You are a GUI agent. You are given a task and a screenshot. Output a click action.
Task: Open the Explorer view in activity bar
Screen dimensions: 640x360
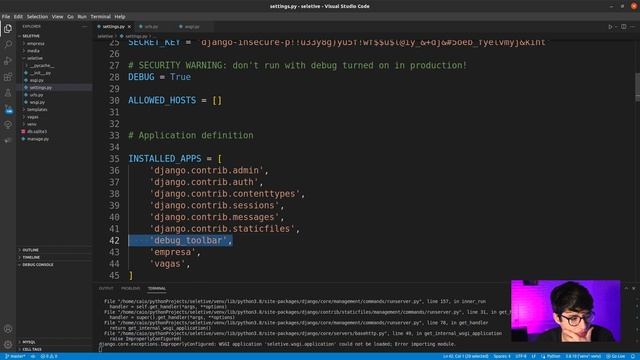pyautogui.click(x=8, y=29)
